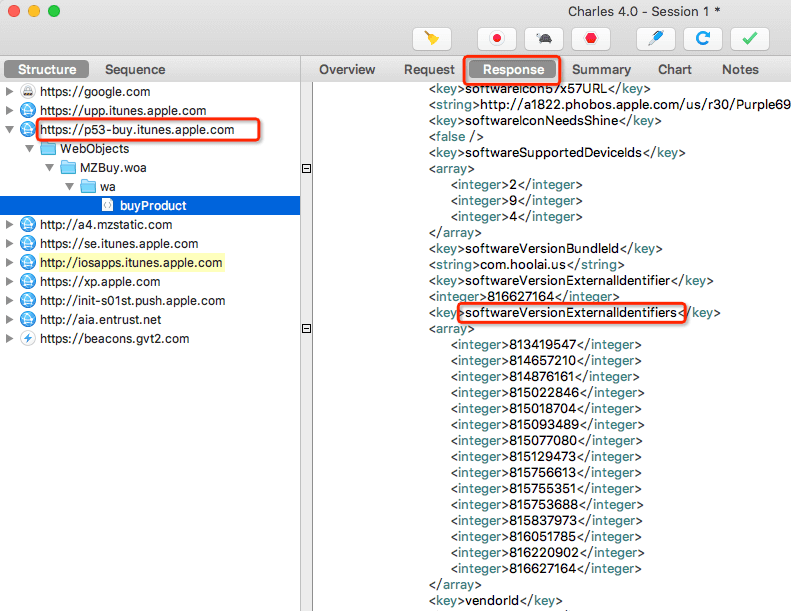Click the pen Compose request icon

point(656,39)
